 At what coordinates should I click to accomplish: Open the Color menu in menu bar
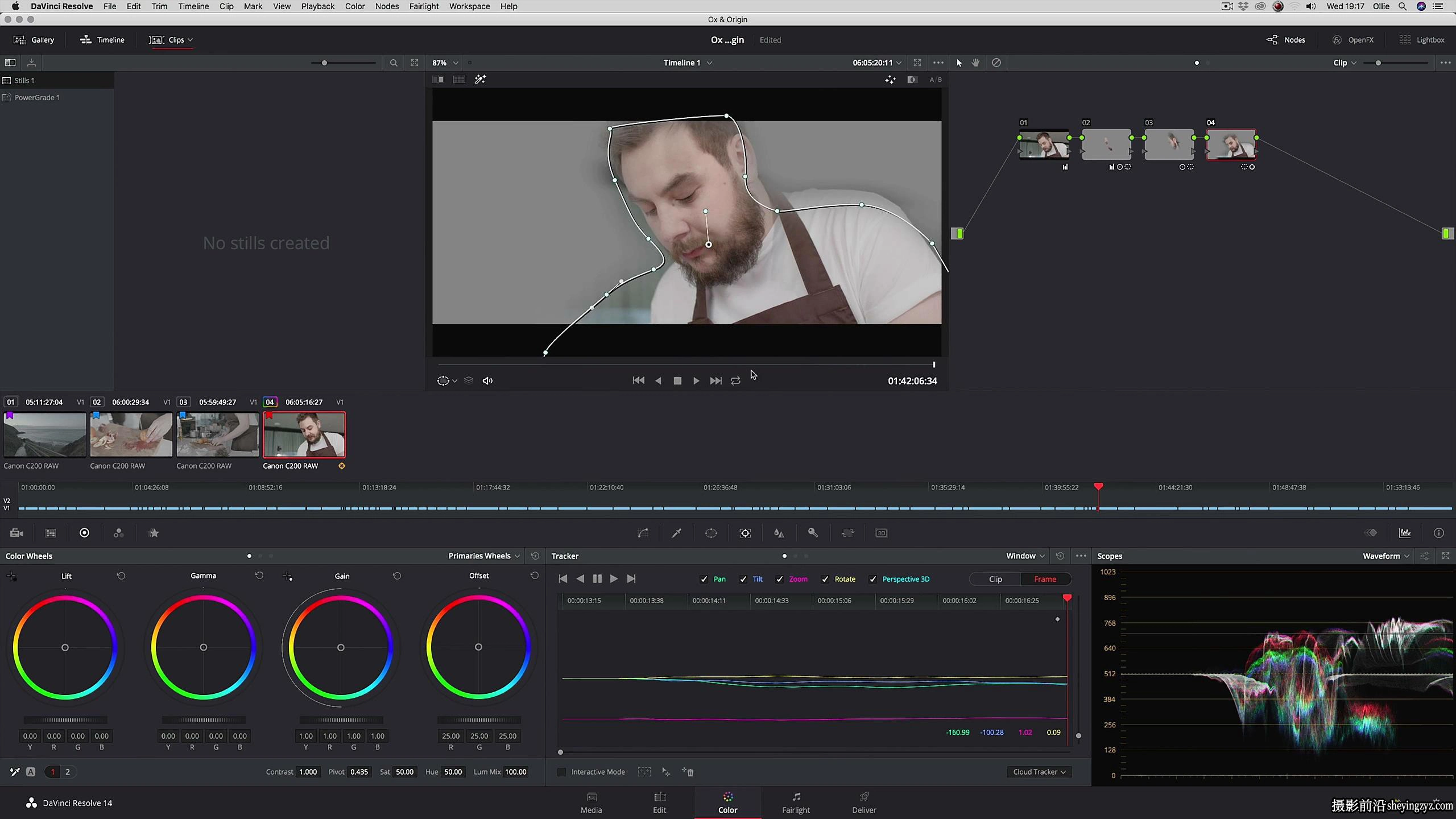(355, 6)
